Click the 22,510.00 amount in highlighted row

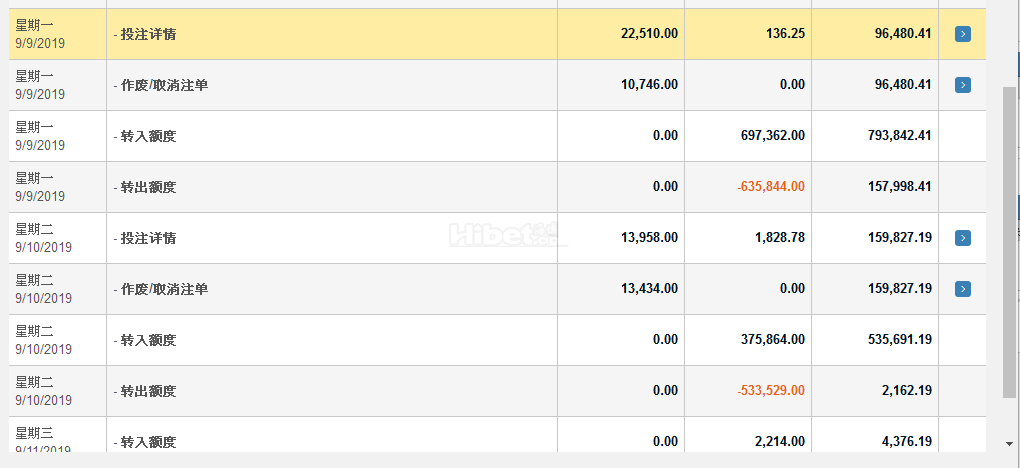click(649, 34)
